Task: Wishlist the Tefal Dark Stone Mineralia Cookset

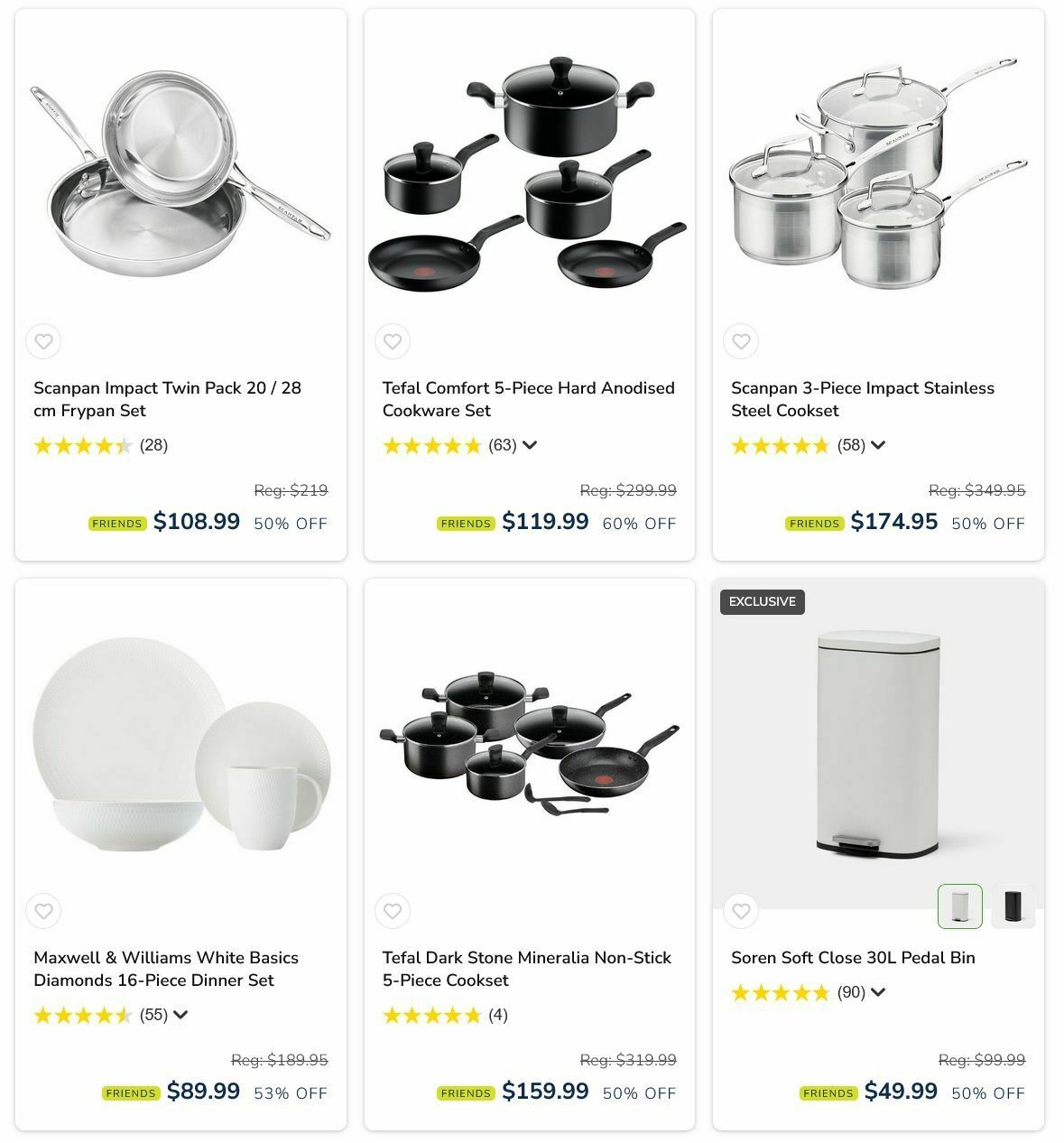Action: click(x=393, y=911)
